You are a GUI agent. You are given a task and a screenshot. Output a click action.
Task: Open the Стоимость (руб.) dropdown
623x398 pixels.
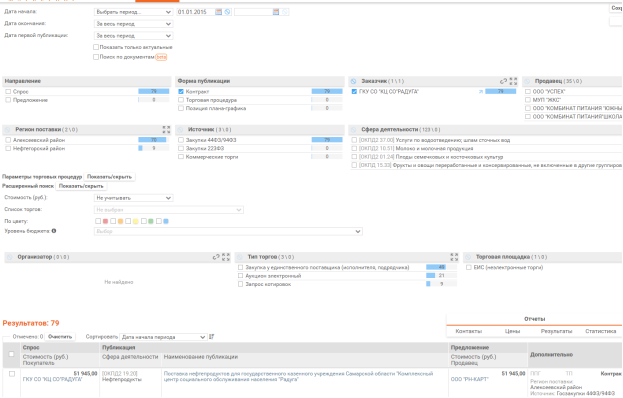click(134, 198)
